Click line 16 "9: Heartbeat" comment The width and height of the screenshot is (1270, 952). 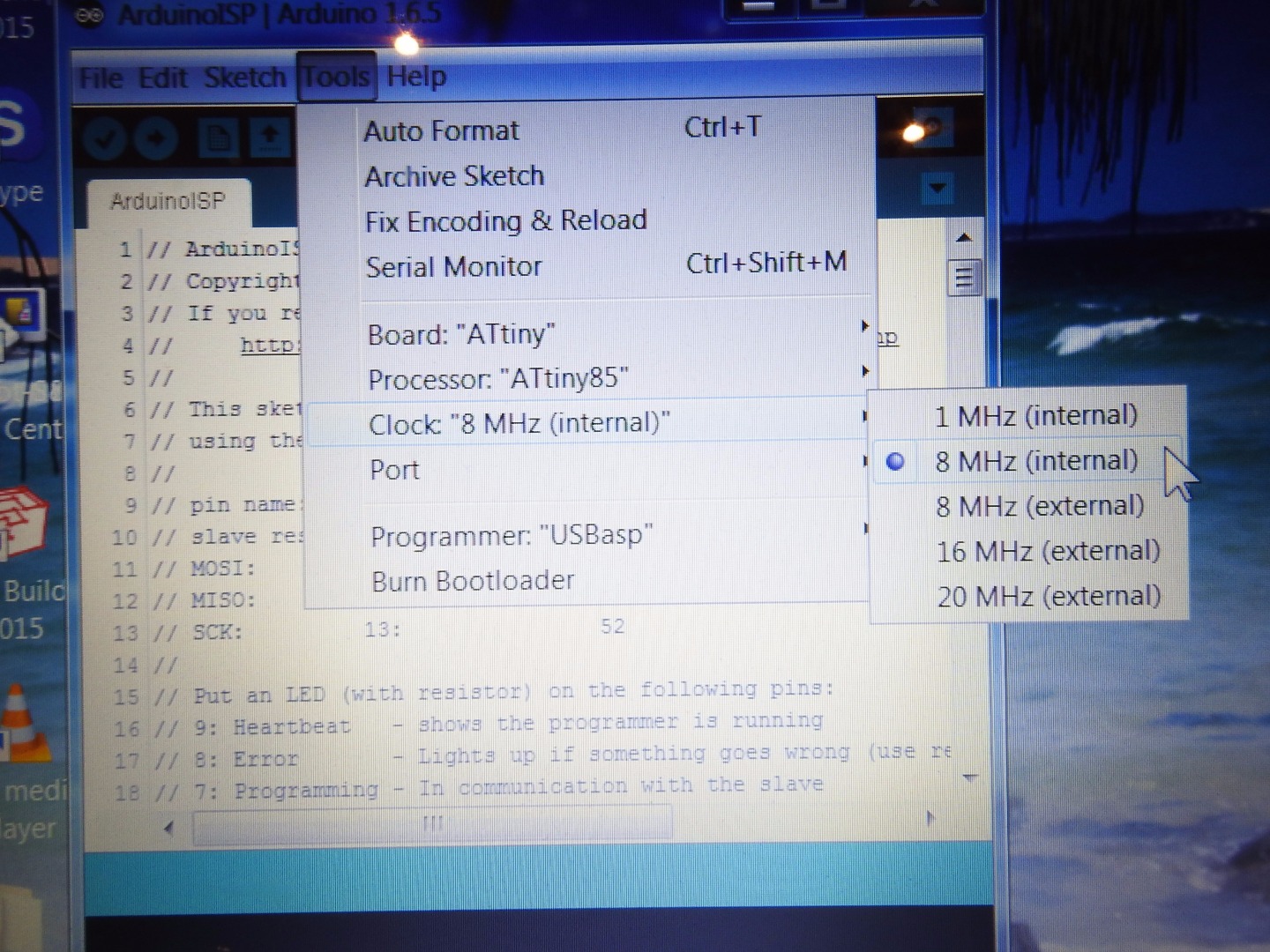pyautogui.click(x=489, y=725)
